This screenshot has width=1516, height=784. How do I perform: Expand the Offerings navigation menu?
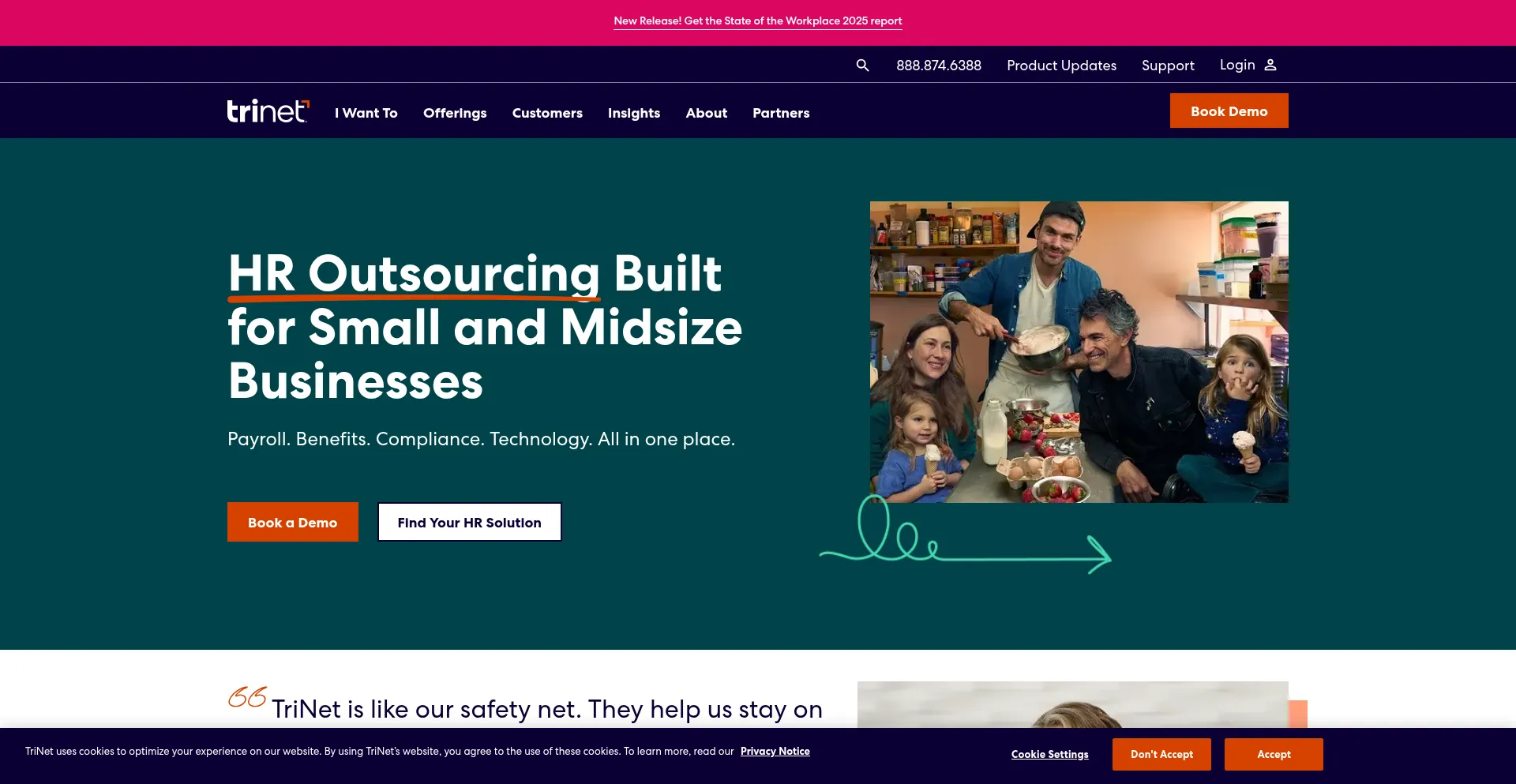point(455,113)
